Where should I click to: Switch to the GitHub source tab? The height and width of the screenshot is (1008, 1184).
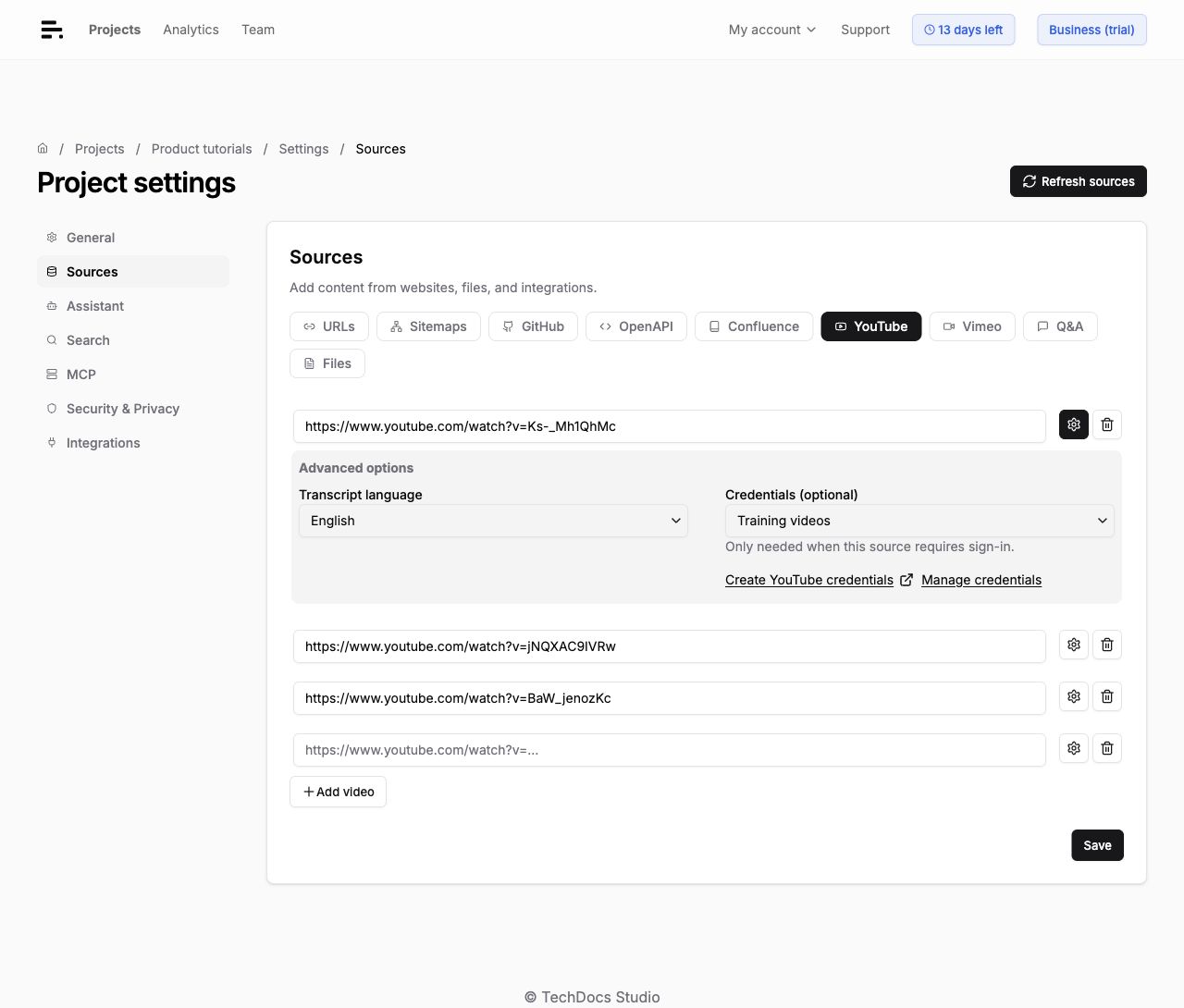point(533,326)
